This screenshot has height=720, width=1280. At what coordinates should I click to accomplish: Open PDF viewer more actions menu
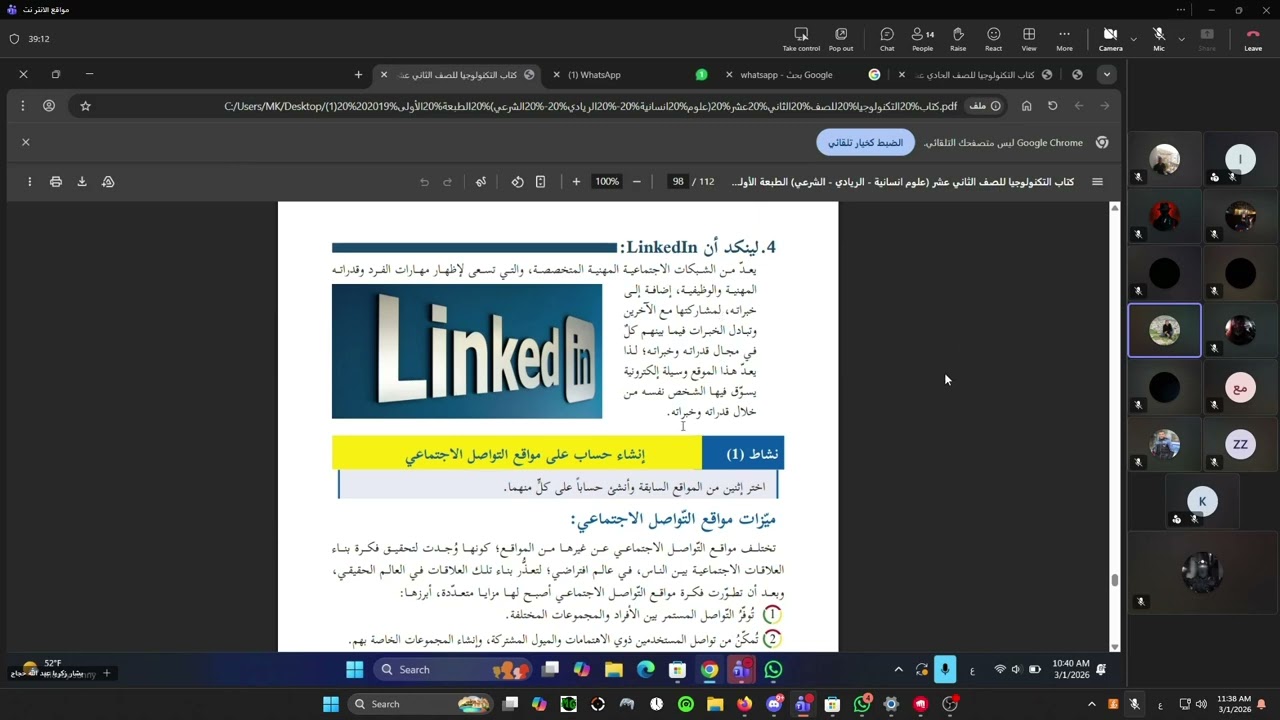point(29,182)
